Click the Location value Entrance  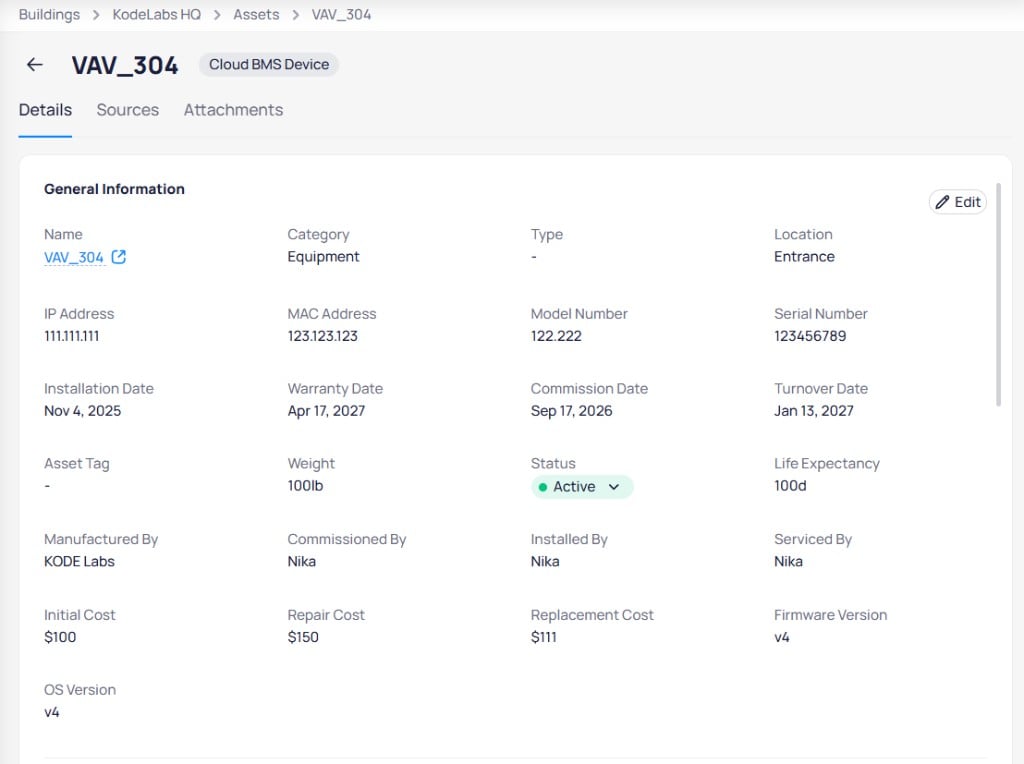[x=804, y=257]
